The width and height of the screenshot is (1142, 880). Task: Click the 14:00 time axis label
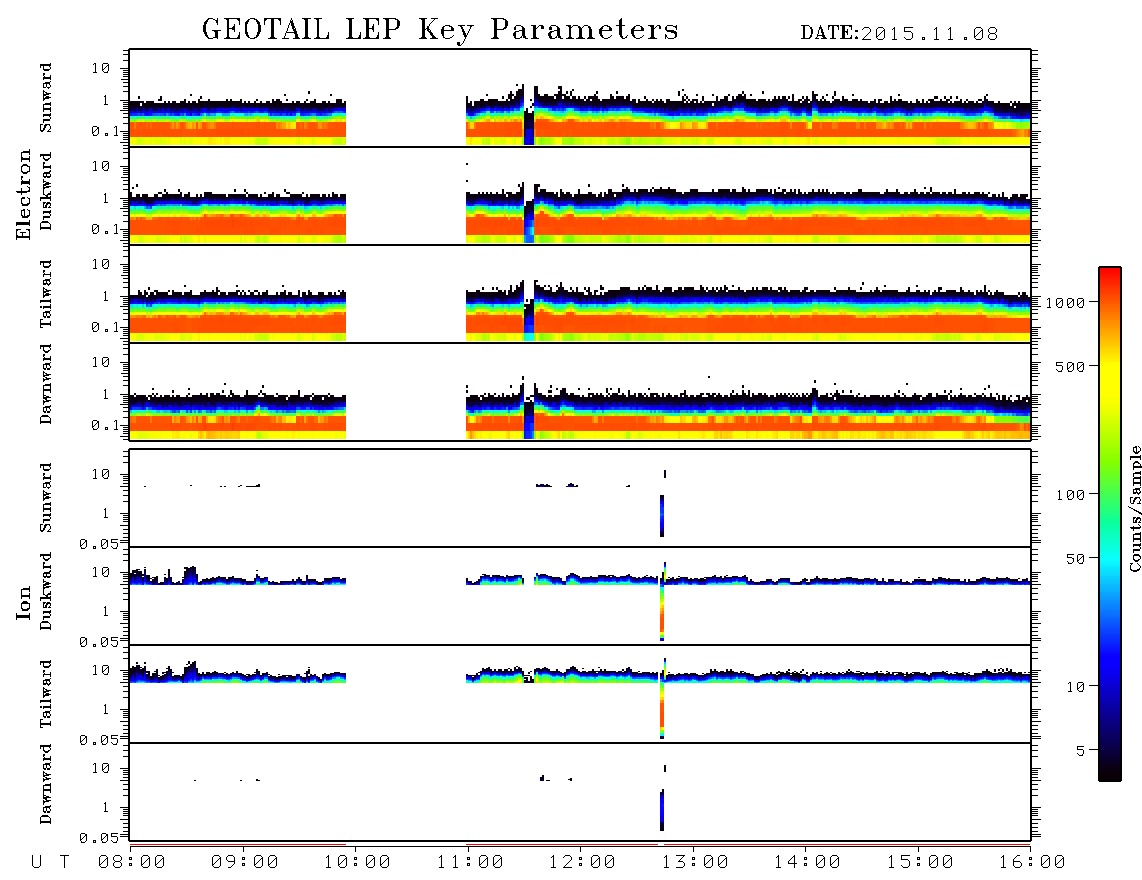coord(807,863)
